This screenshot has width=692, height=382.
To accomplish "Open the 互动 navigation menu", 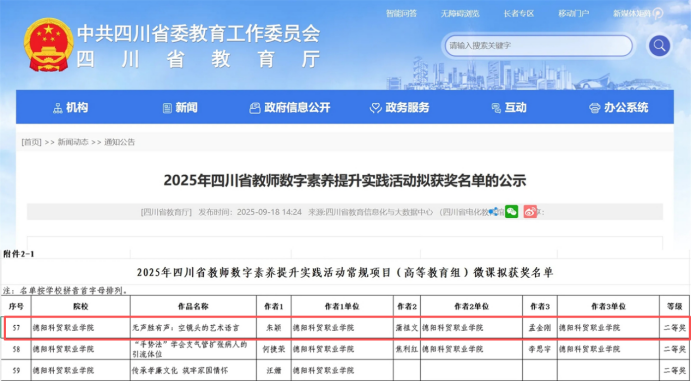I will tap(509, 108).
